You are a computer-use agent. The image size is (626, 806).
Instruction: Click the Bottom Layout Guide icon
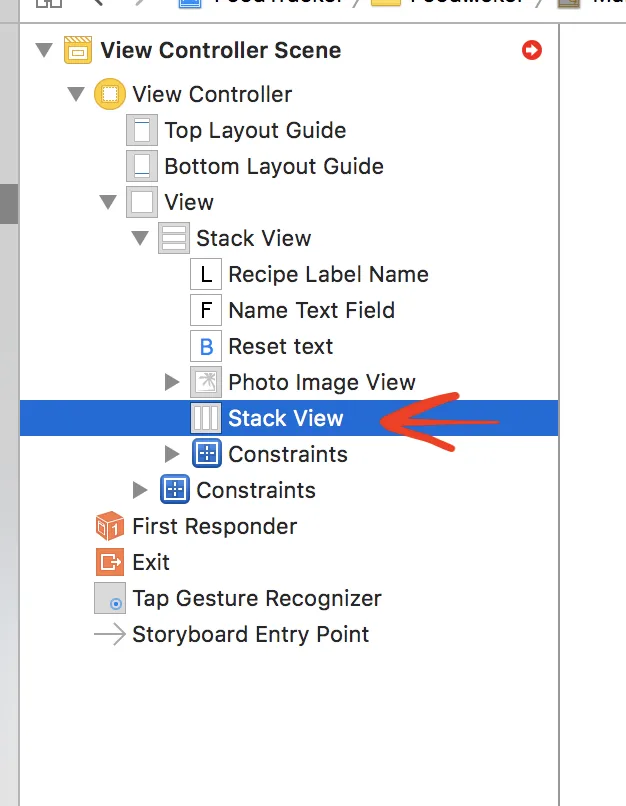(142, 167)
